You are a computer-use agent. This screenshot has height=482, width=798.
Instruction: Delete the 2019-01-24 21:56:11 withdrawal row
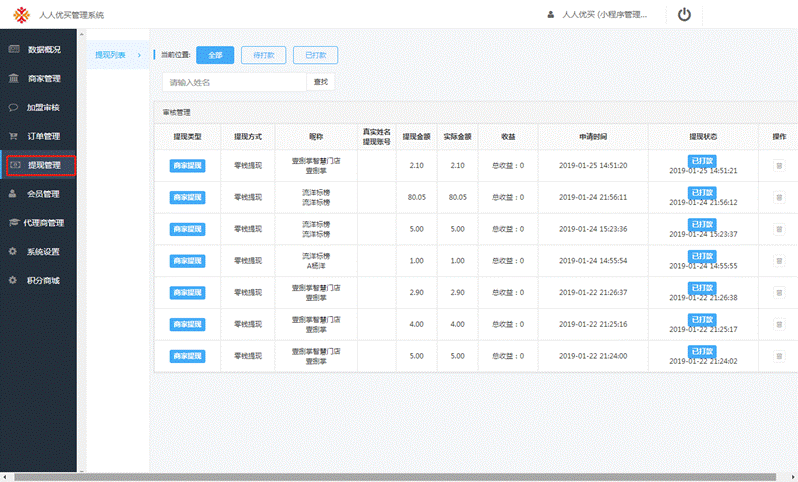click(x=779, y=197)
